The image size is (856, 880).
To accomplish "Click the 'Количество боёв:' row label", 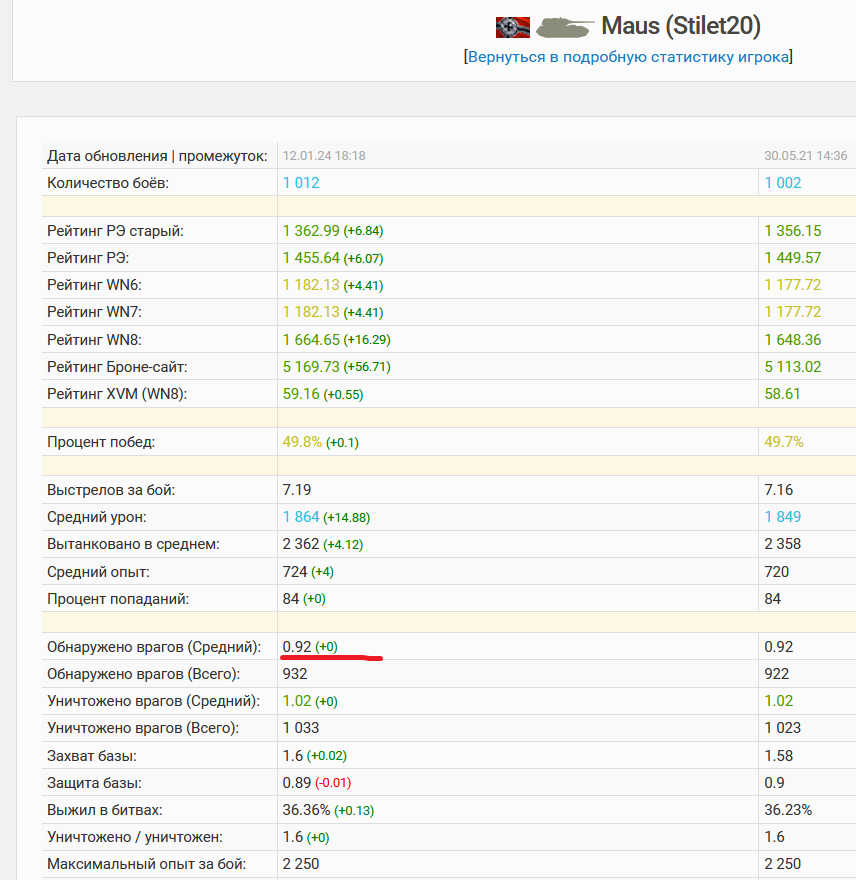I will (x=108, y=183).
